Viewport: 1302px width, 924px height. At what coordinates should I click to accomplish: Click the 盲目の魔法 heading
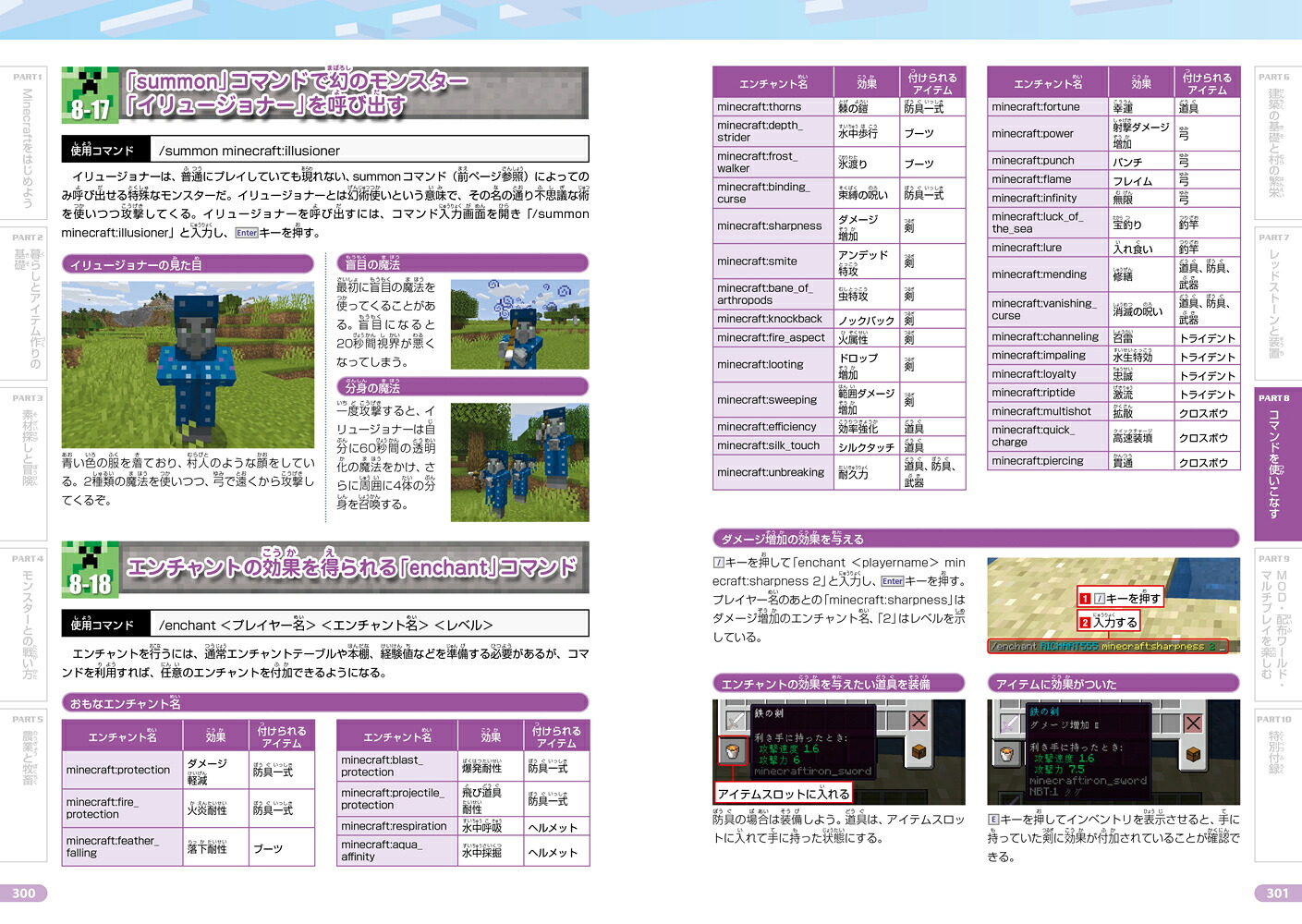[463, 263]
